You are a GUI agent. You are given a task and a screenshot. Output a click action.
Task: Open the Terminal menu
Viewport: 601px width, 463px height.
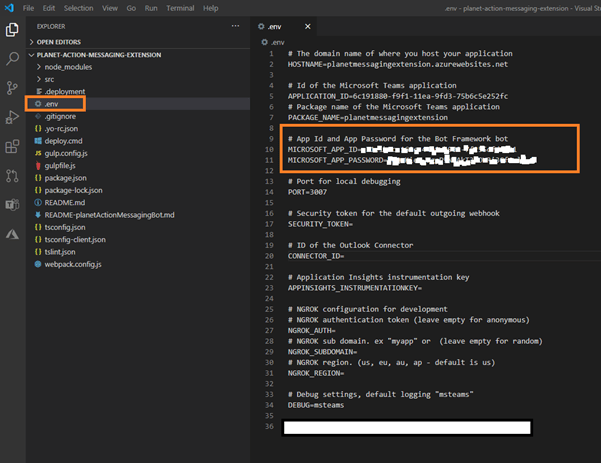click(180, 8)
